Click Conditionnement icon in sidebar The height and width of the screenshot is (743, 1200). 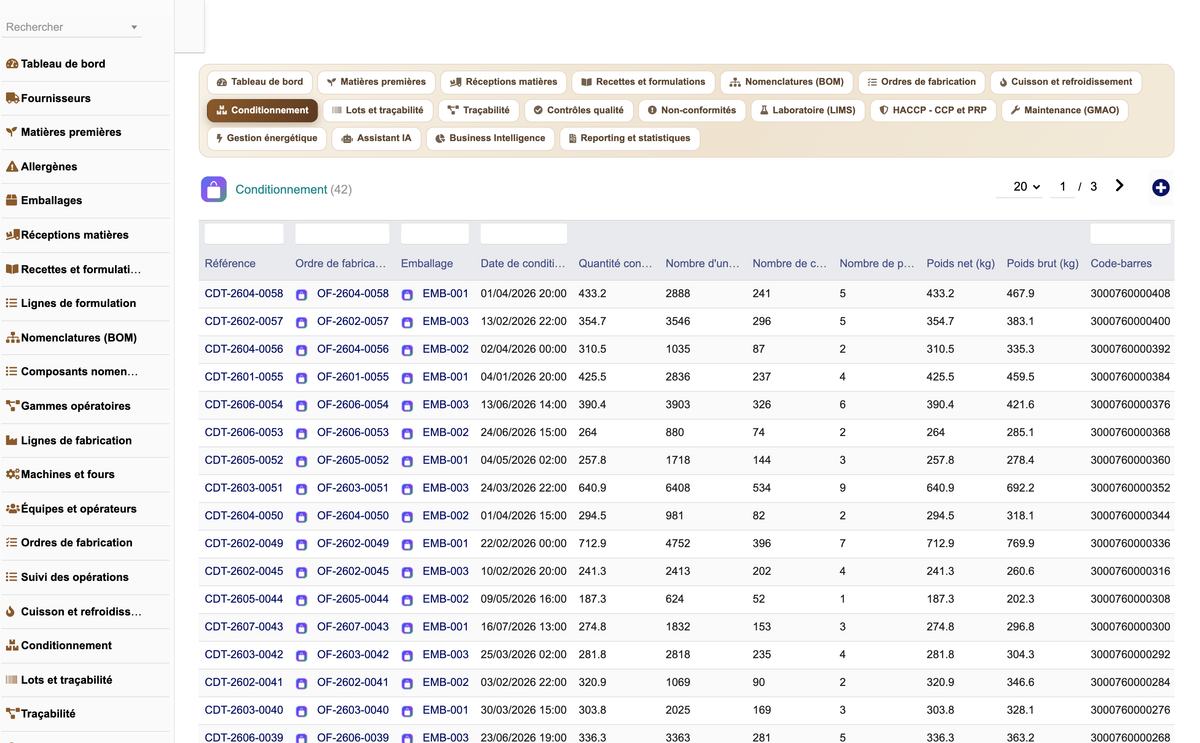click(12, 646)
